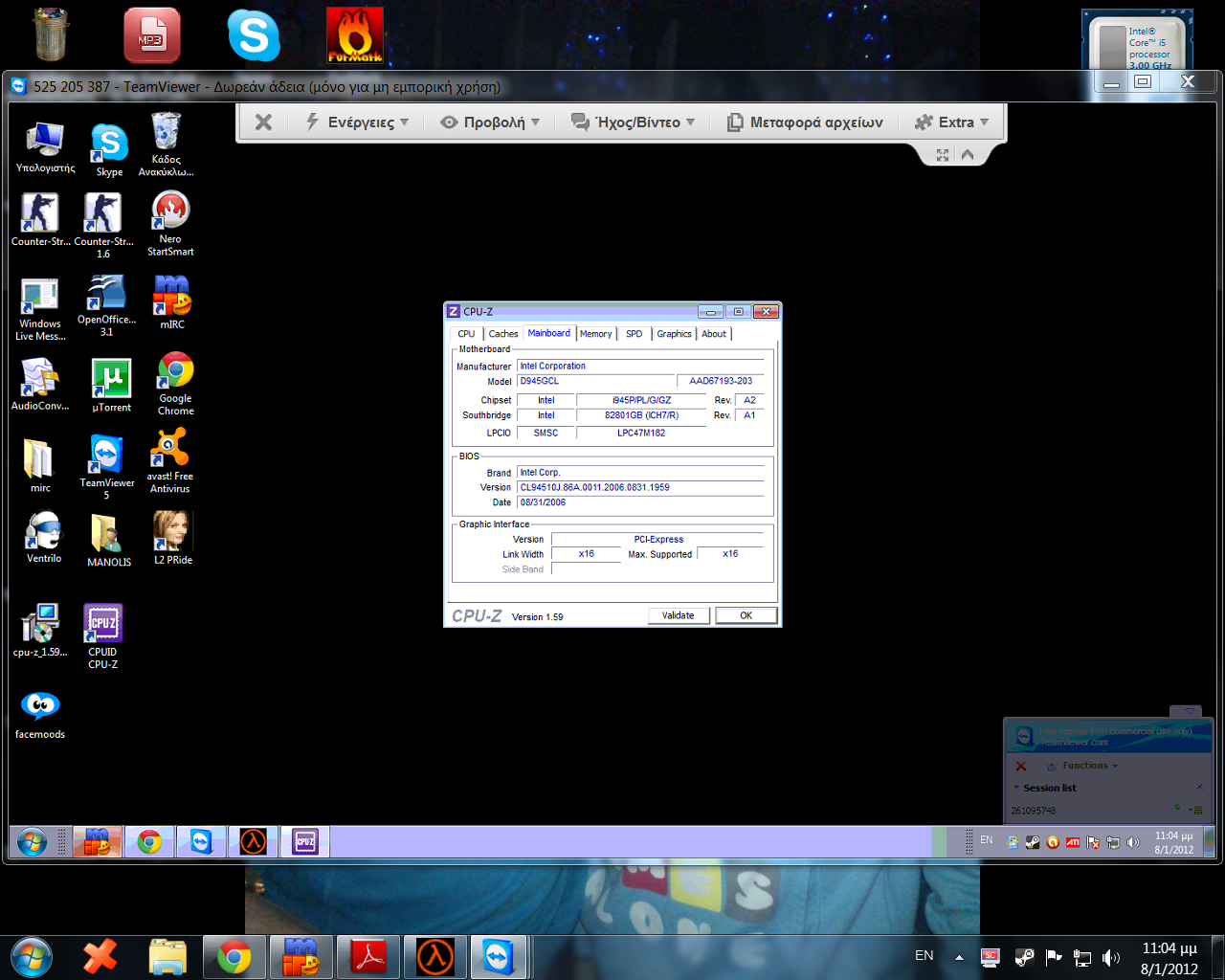The height and width of the screenshot is (980, 1225).
Task: Click the motherboard Model field D945GCL
Action: [595, 381]
